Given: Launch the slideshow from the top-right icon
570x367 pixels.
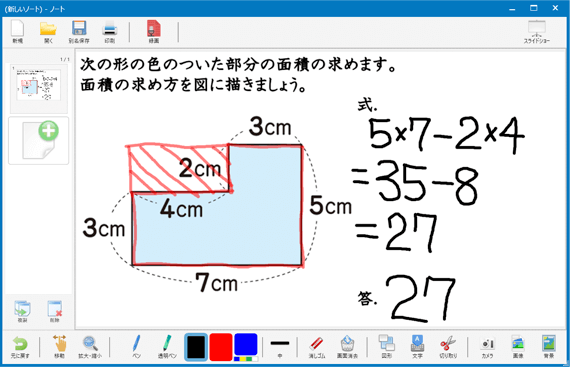Looking at the screenshot, I should 537,32.
